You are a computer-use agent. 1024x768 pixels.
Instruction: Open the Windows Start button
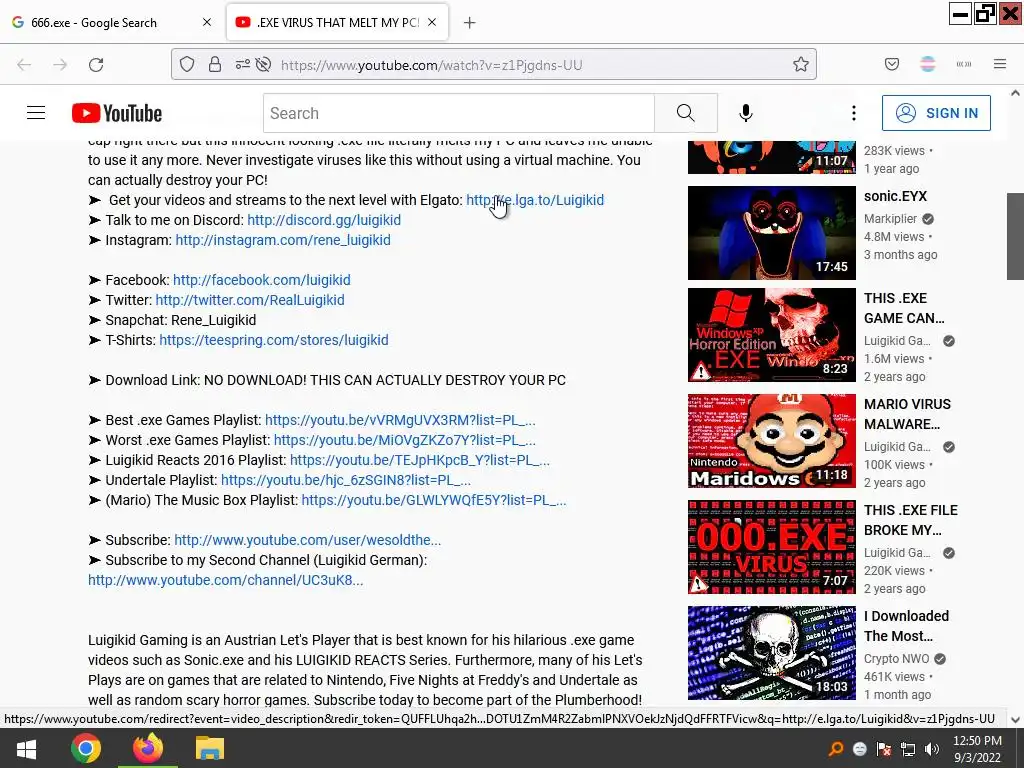[26, 748]
